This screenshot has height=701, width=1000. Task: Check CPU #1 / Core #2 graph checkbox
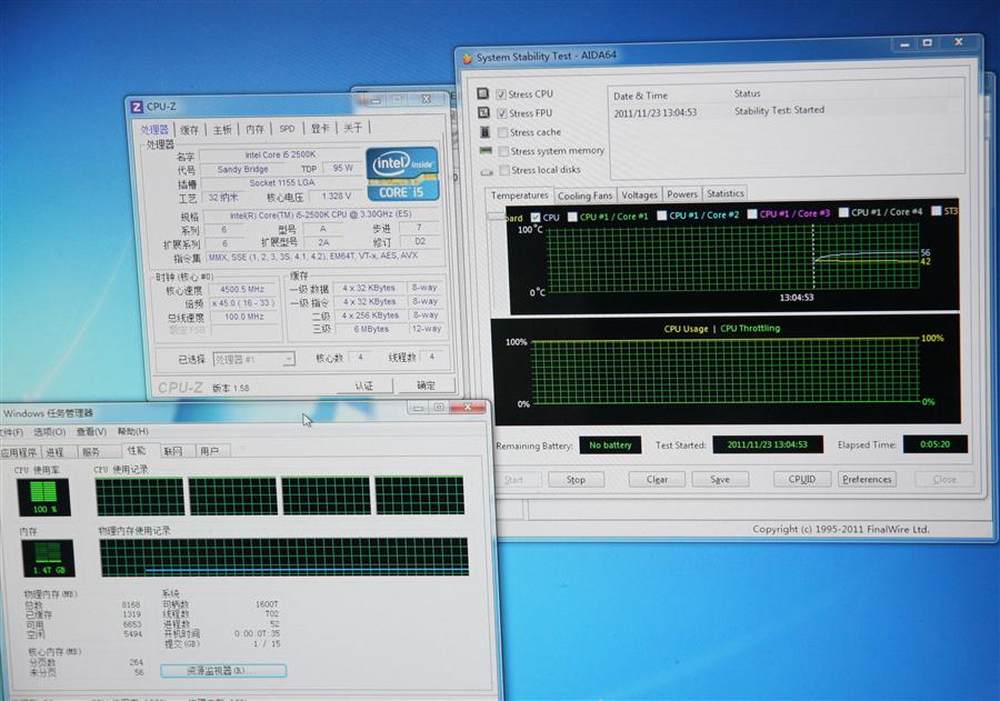click(x=662, y=216)
